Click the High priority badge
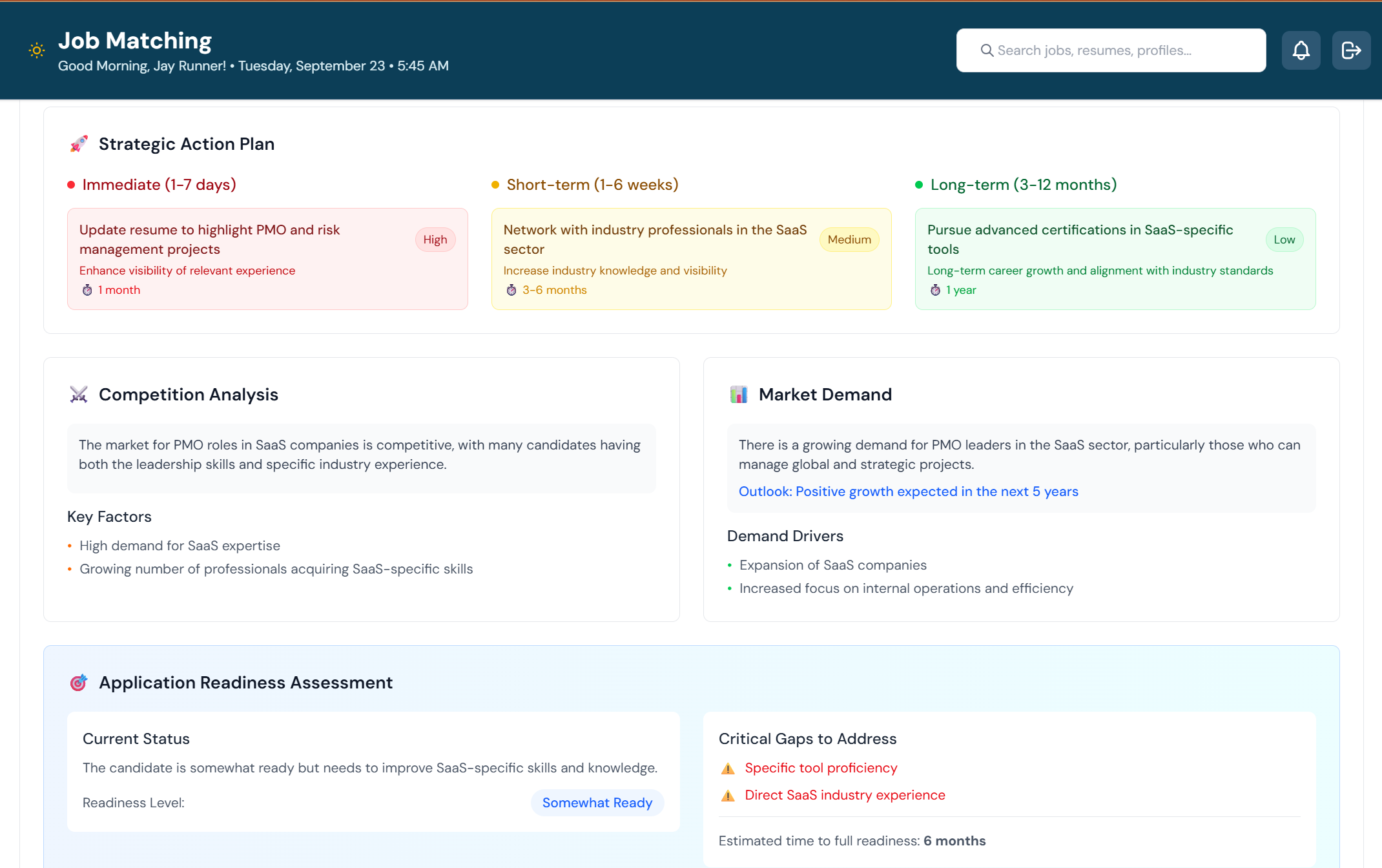1382x868 pixels. [435, 240]
